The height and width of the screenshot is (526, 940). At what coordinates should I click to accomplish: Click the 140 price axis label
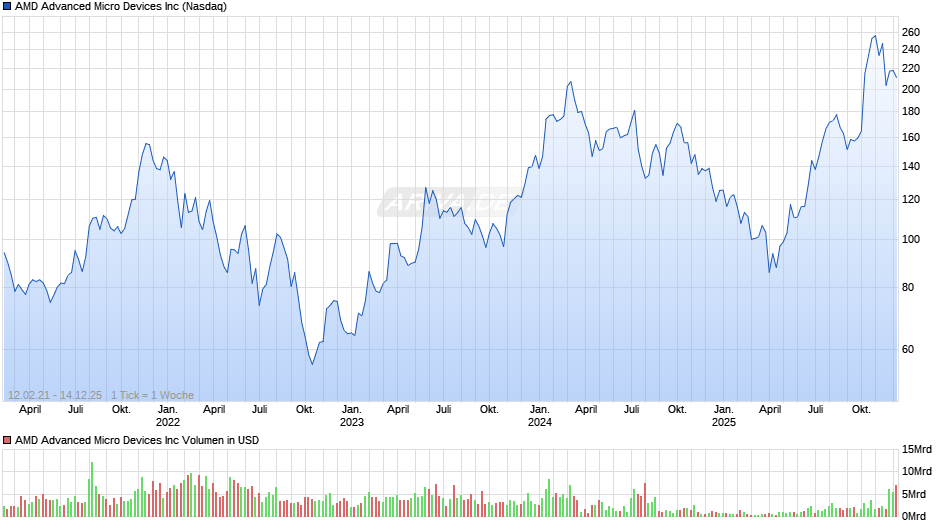(x=911, y=167)
